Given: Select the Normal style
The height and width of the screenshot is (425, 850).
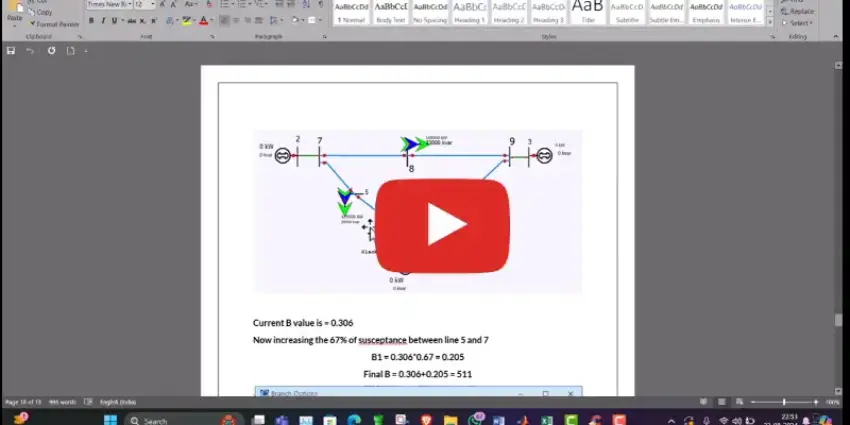Looking at the screenshot, I should pos(351,13).
